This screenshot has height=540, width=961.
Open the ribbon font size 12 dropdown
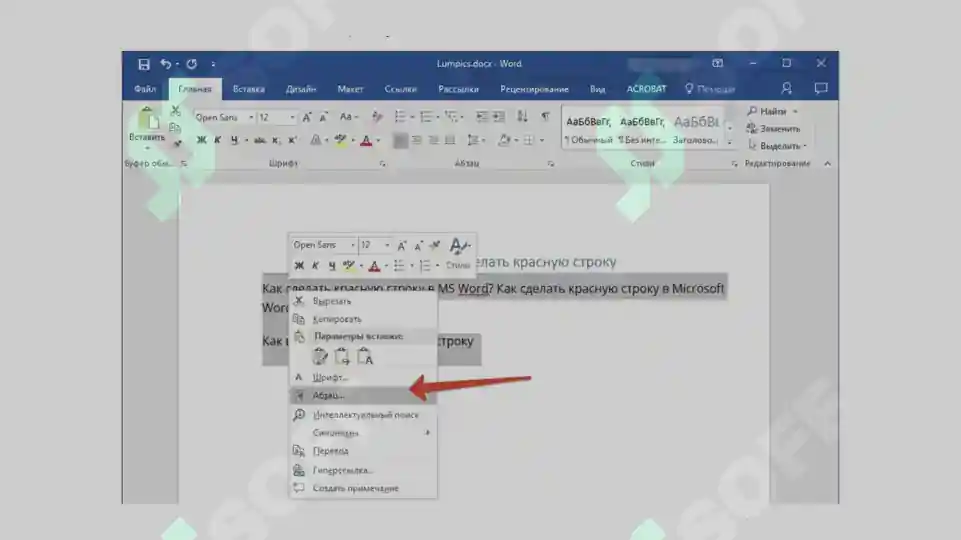pos(292,117)
